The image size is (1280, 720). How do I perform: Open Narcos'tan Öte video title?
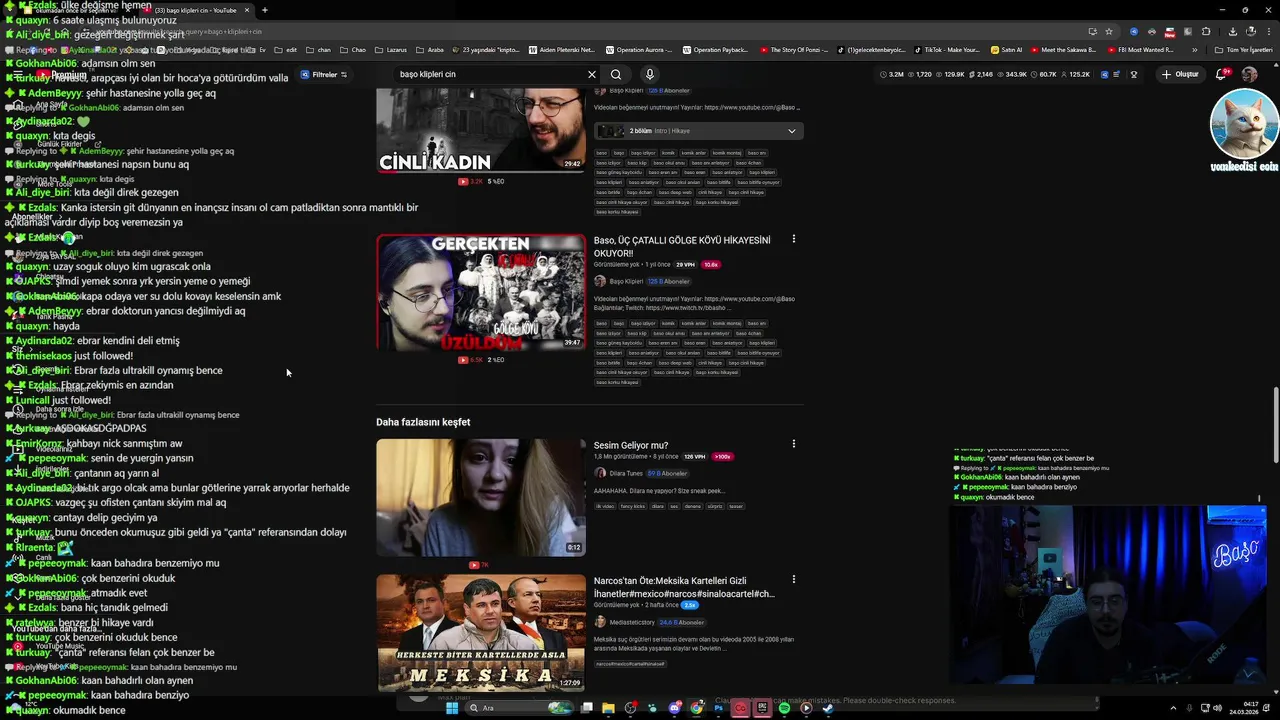point(684,587)
